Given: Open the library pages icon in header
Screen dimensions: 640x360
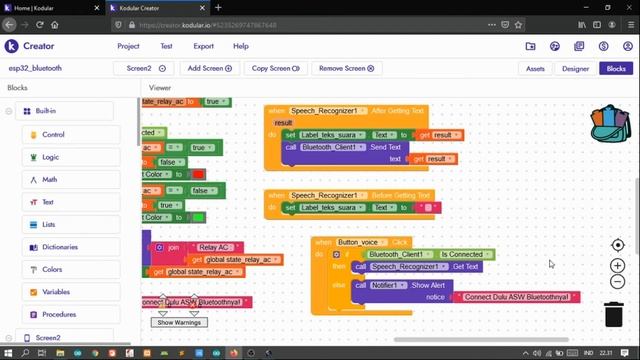Looking at the screenshot, I should [579, 46].
